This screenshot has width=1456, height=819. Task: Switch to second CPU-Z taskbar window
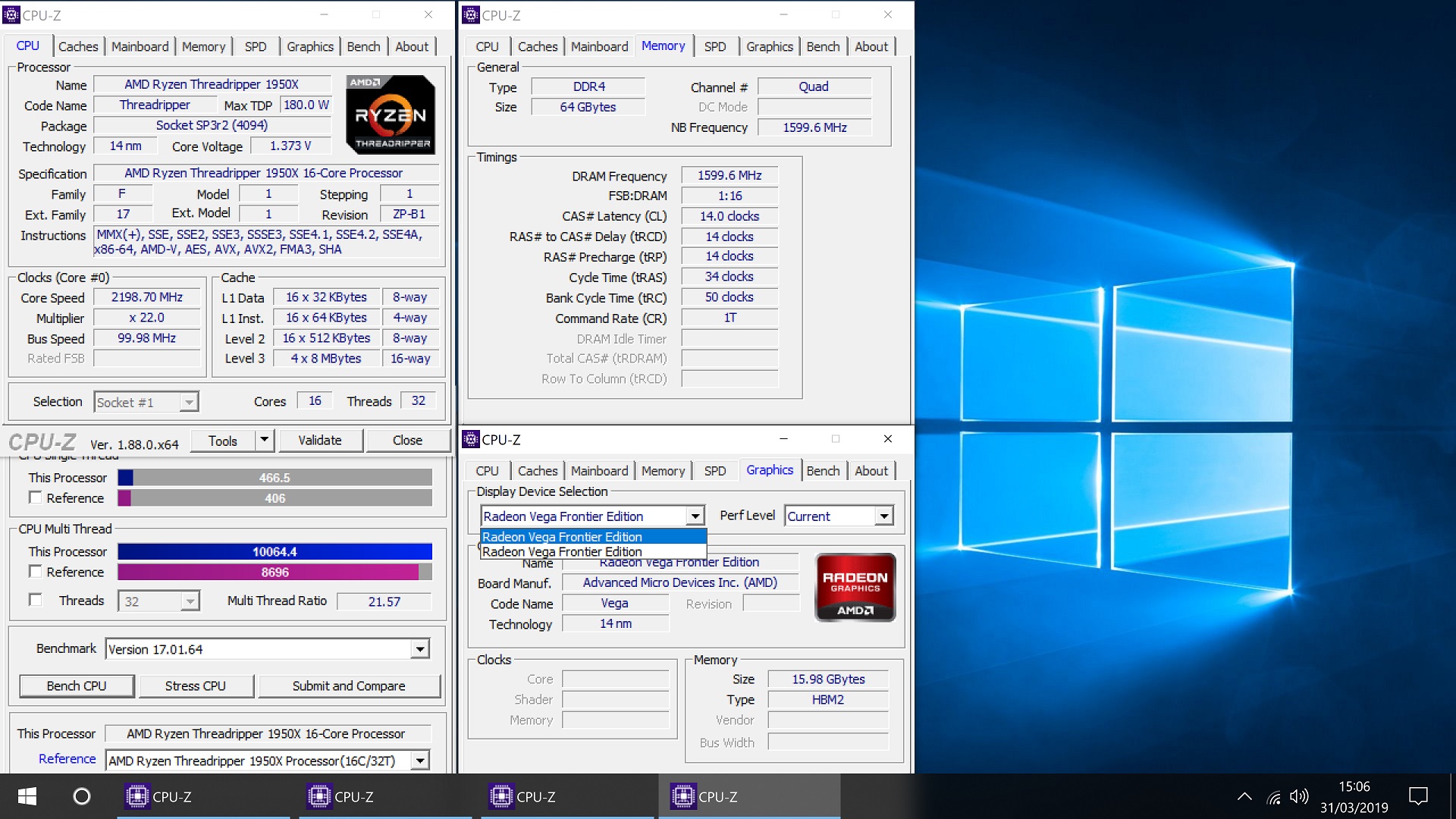385,796
